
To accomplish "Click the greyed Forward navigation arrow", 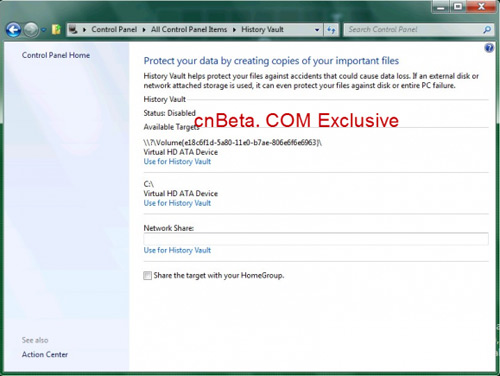I will (x=31, y=30).
